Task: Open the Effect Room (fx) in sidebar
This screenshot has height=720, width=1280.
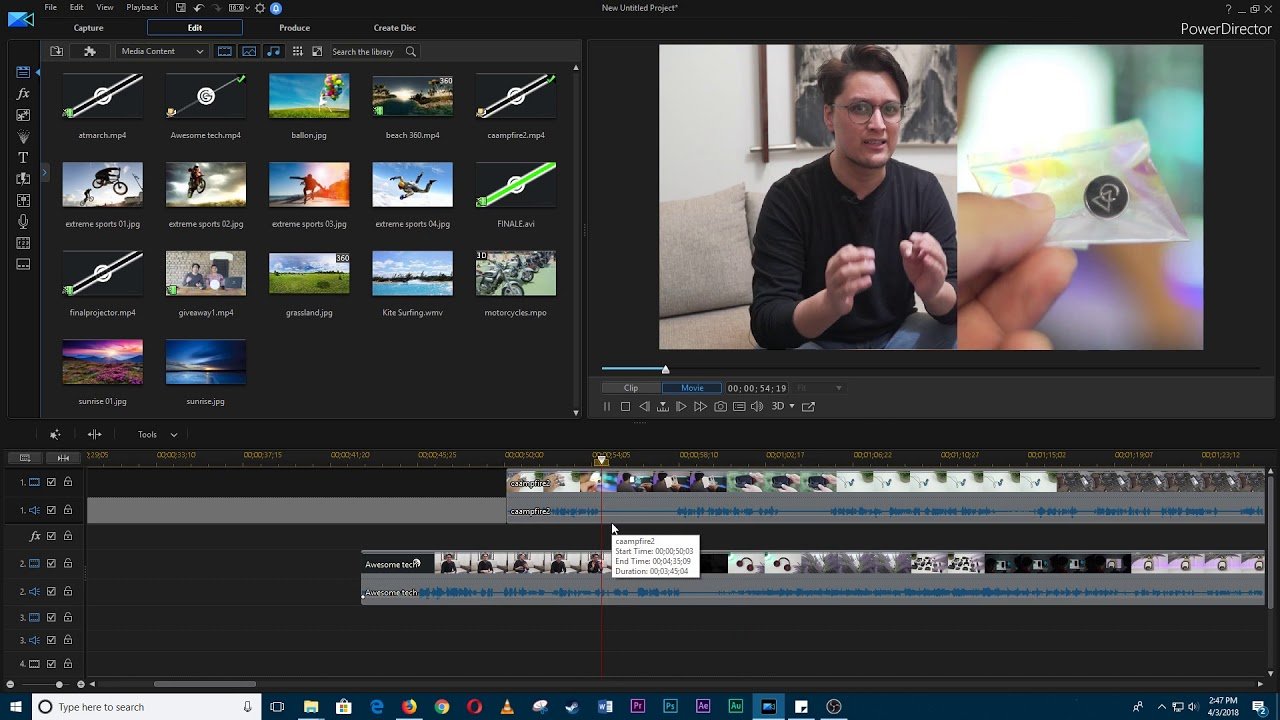Action: coord(23,93)
